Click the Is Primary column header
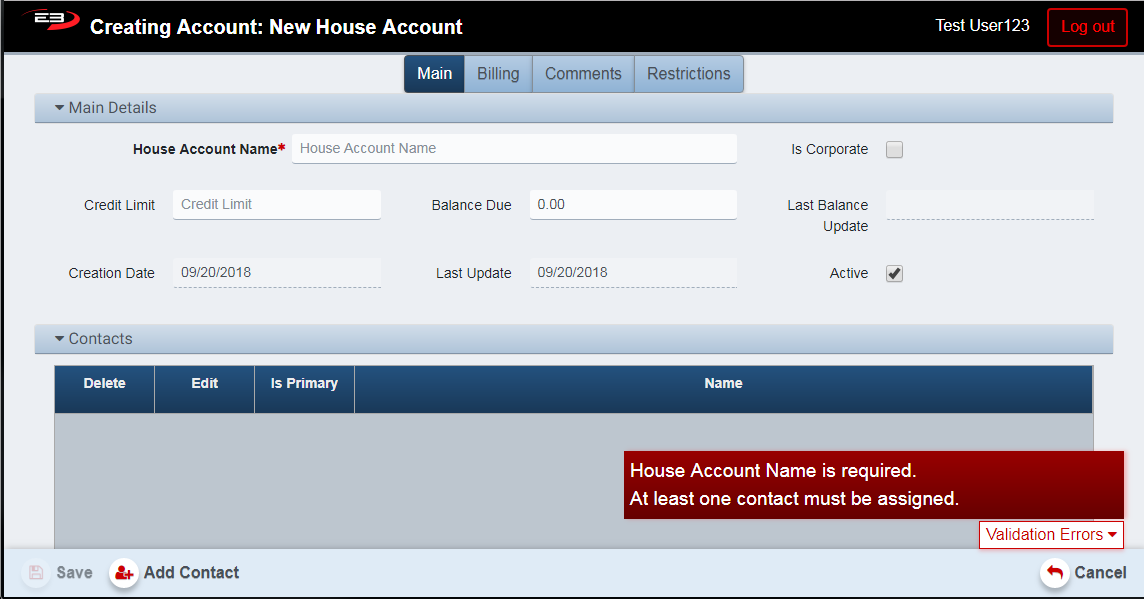This screenshot has height=599, width=1144. [304, 384]
